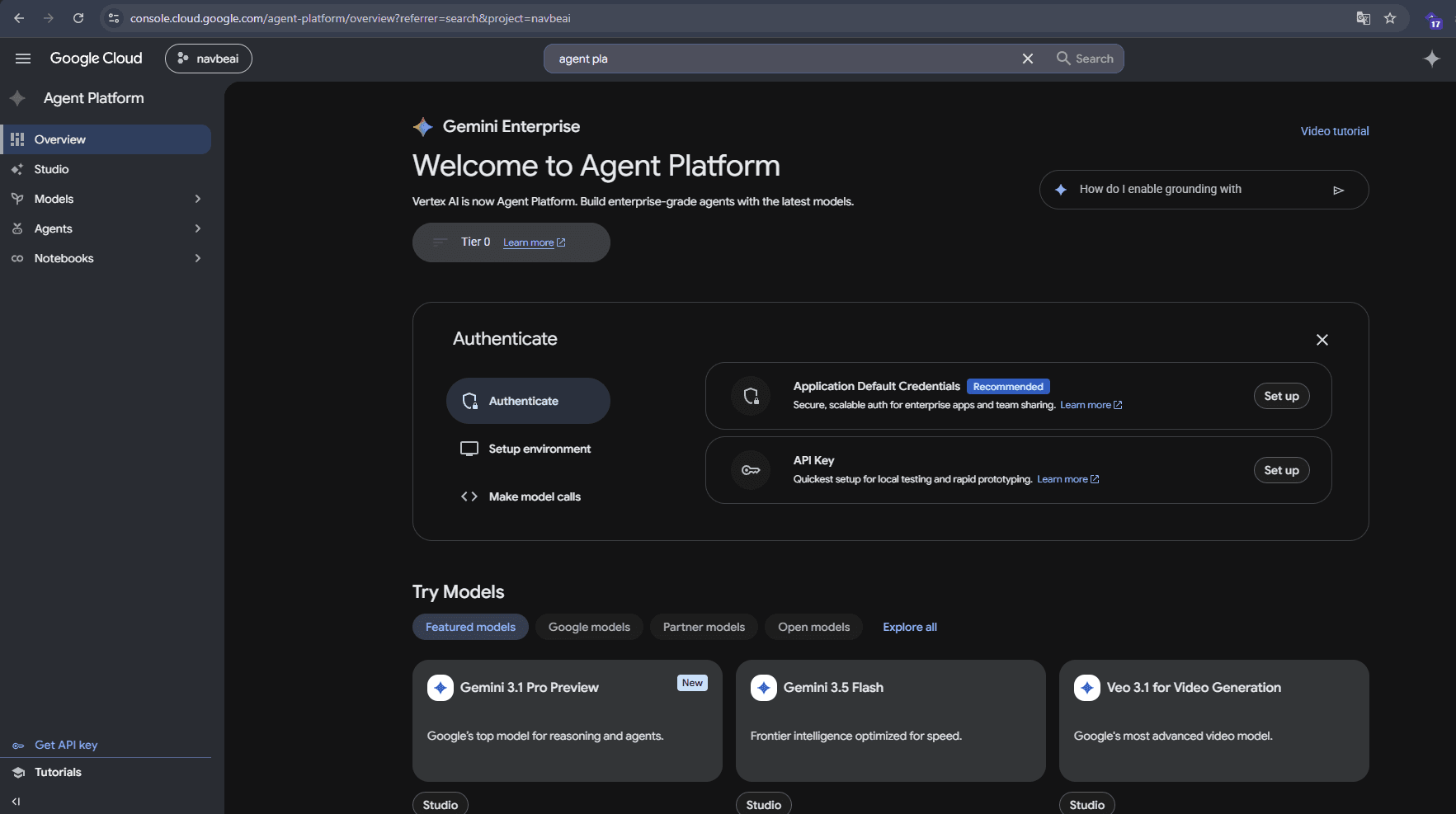Click Studio under Gemini 3.5 Flash

point(764,804)
